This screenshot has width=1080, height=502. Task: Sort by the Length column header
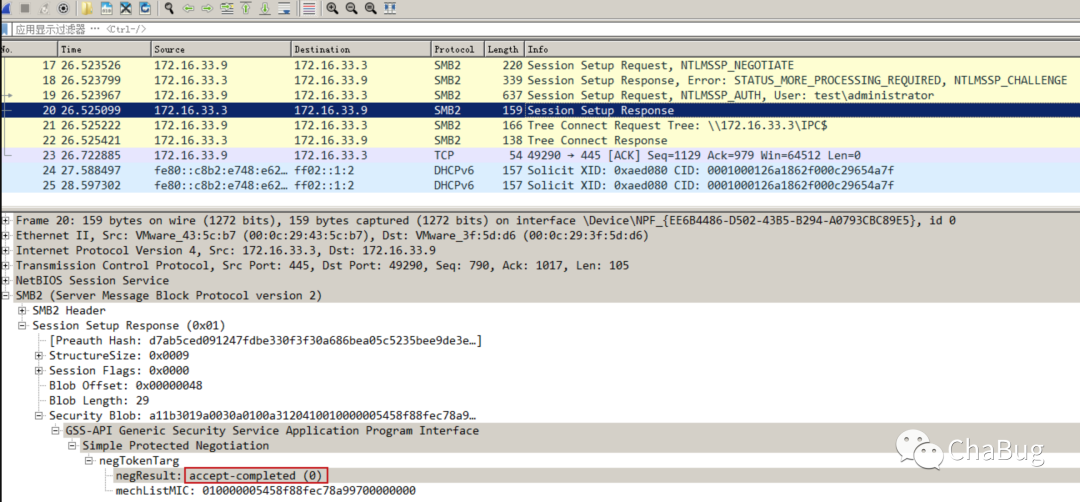coord(505,50)
